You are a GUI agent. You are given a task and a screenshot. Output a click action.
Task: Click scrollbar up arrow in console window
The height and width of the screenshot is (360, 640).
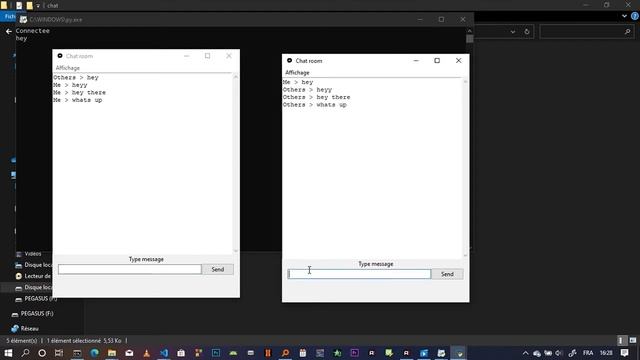tap(469, 31)
